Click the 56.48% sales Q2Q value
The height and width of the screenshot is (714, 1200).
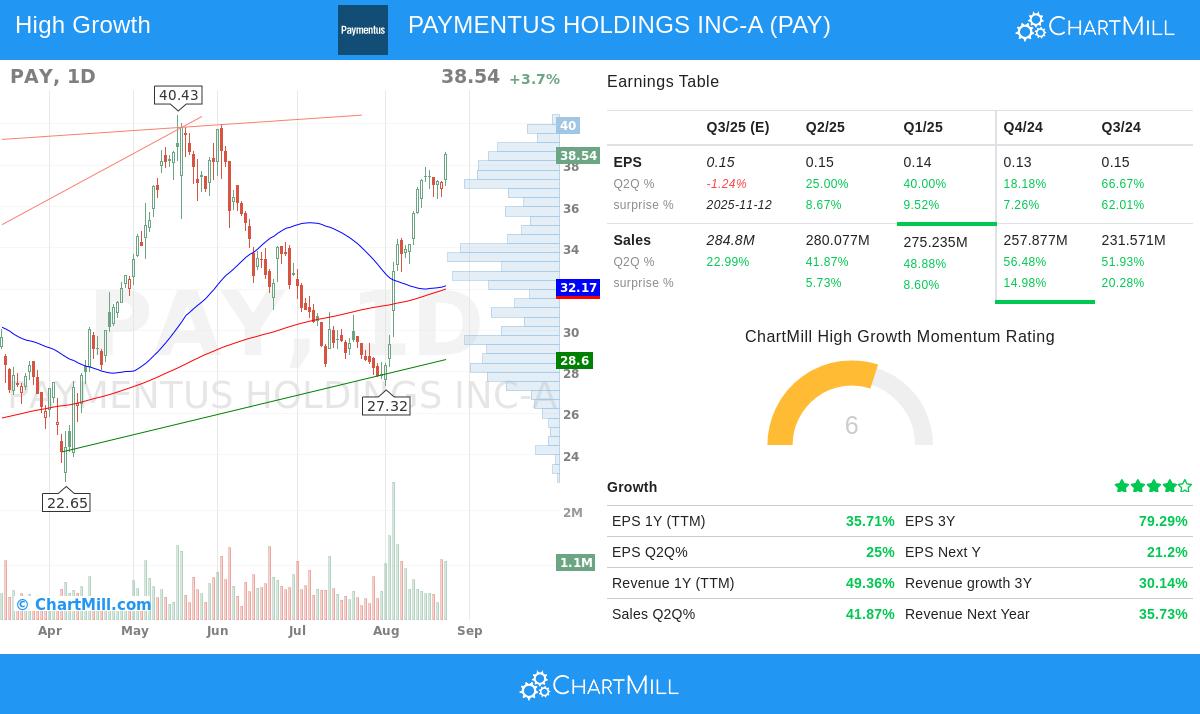pos(1025,262)
